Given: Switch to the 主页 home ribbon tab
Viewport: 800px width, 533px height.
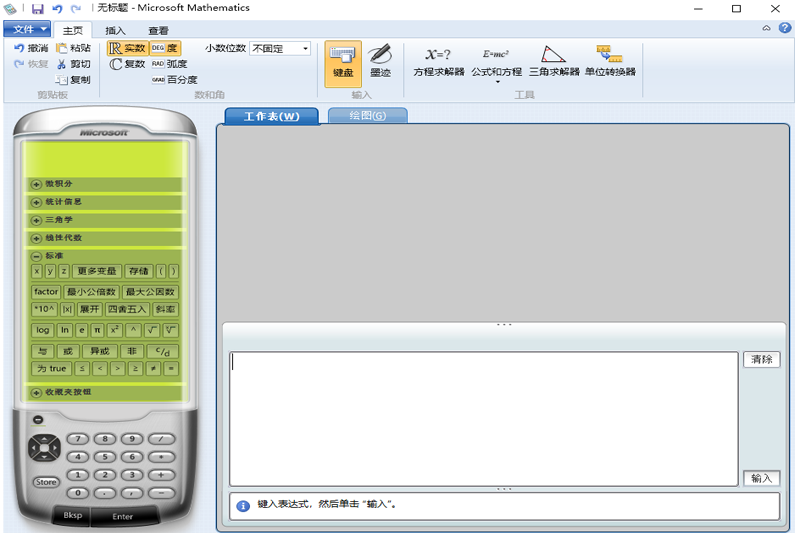Looking at the screenshot, I should pyautogui.click(x=72, y=30).
